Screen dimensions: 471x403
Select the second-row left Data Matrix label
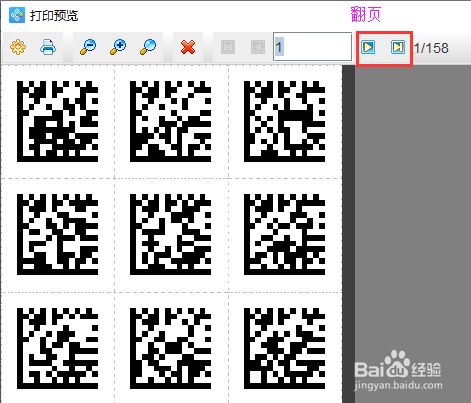coord(57,235)
